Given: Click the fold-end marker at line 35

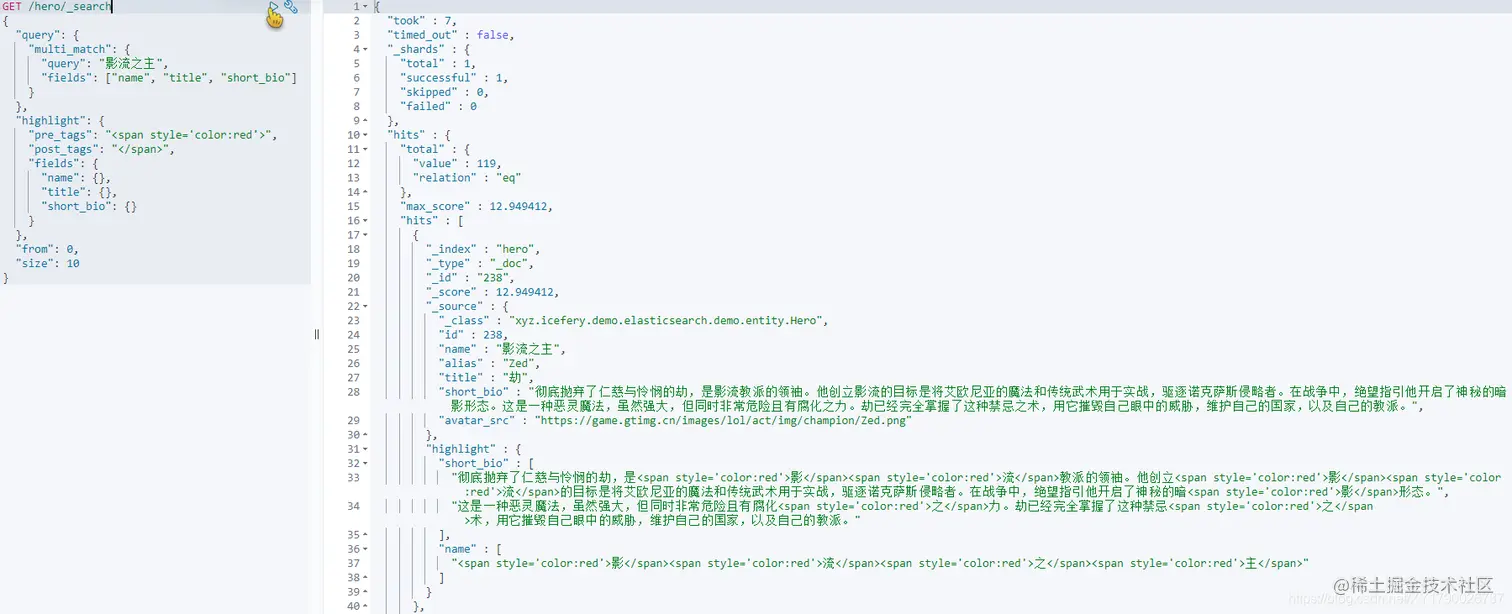Looking at the screenshot, I should [x=365, y=535].
